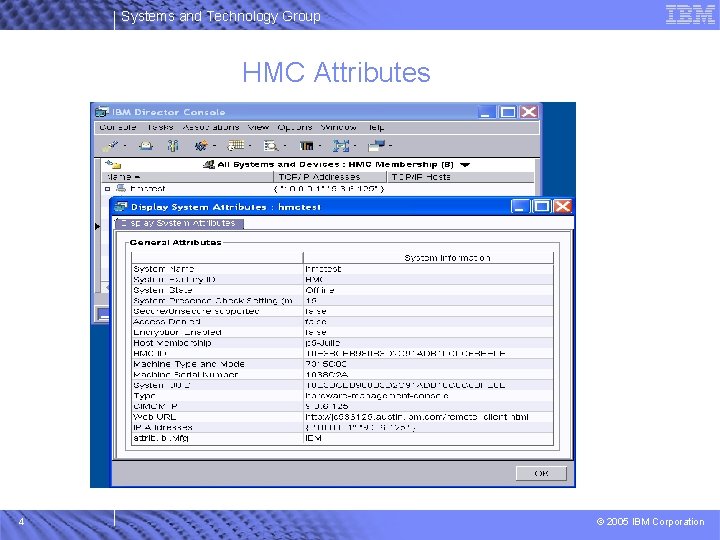Image resolution: width=720 pixels, height=540 pixels.
Task: Open the Tasks menu
Action: (x=160, y=127)
